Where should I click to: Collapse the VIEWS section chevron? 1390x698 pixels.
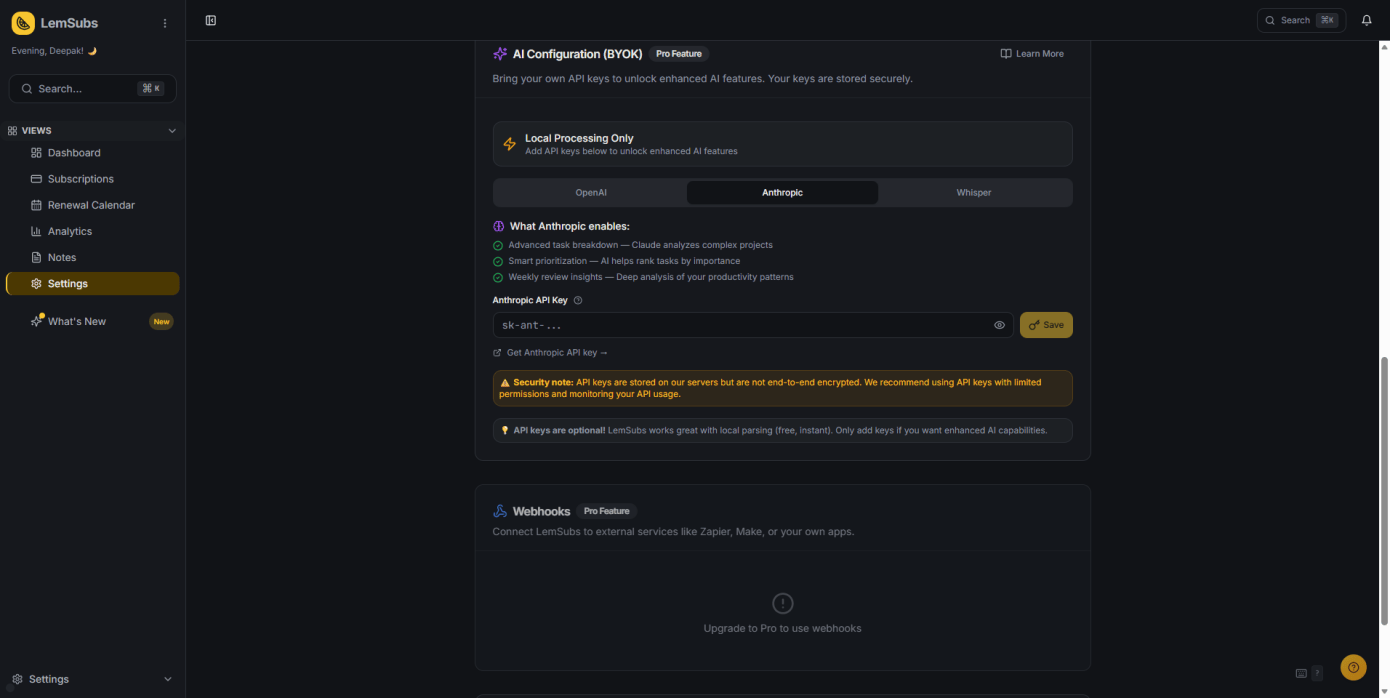coord(172,131)
